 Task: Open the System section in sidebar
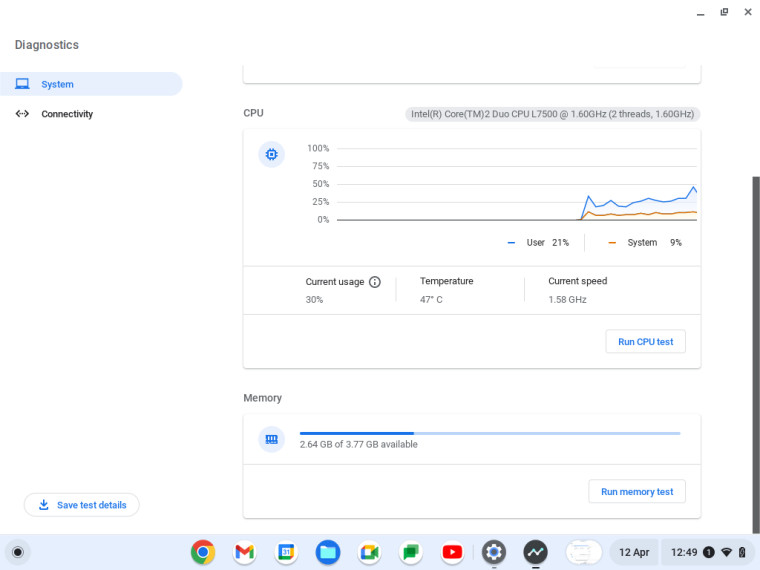coord(91,84)
